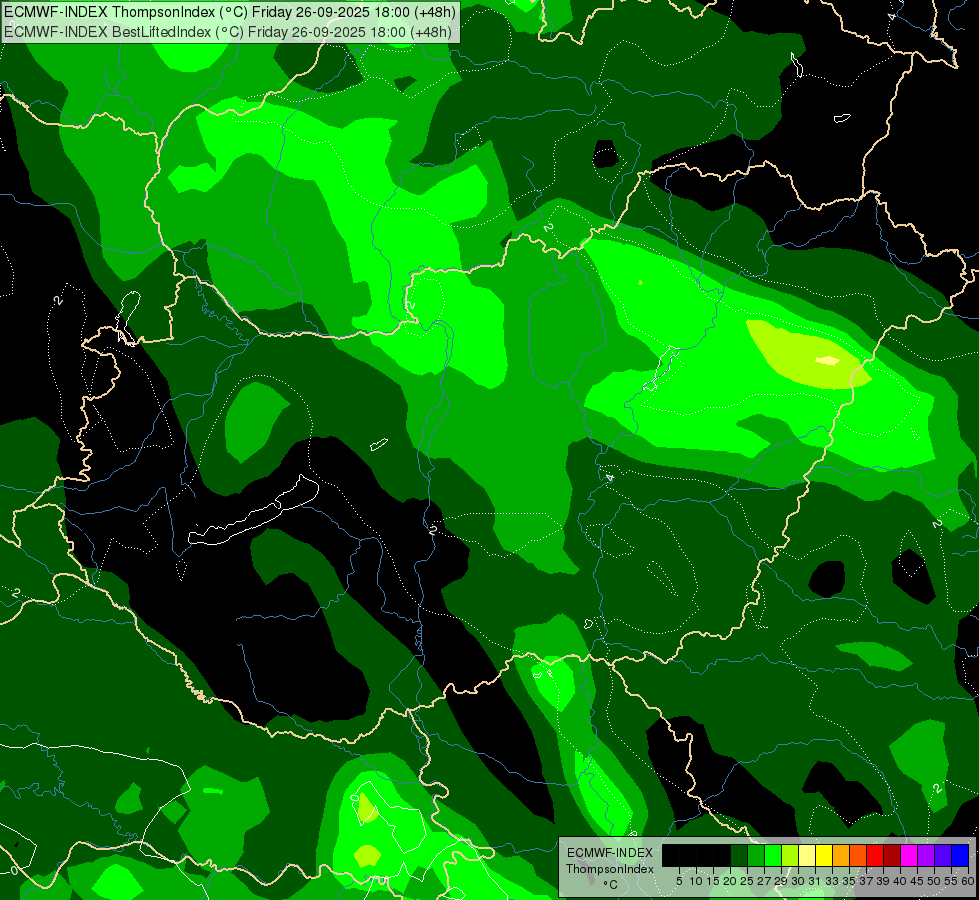Click the blue 55–60 legend swatch
This screenshot has width=979, height=900.
click(x=960, y=856)
